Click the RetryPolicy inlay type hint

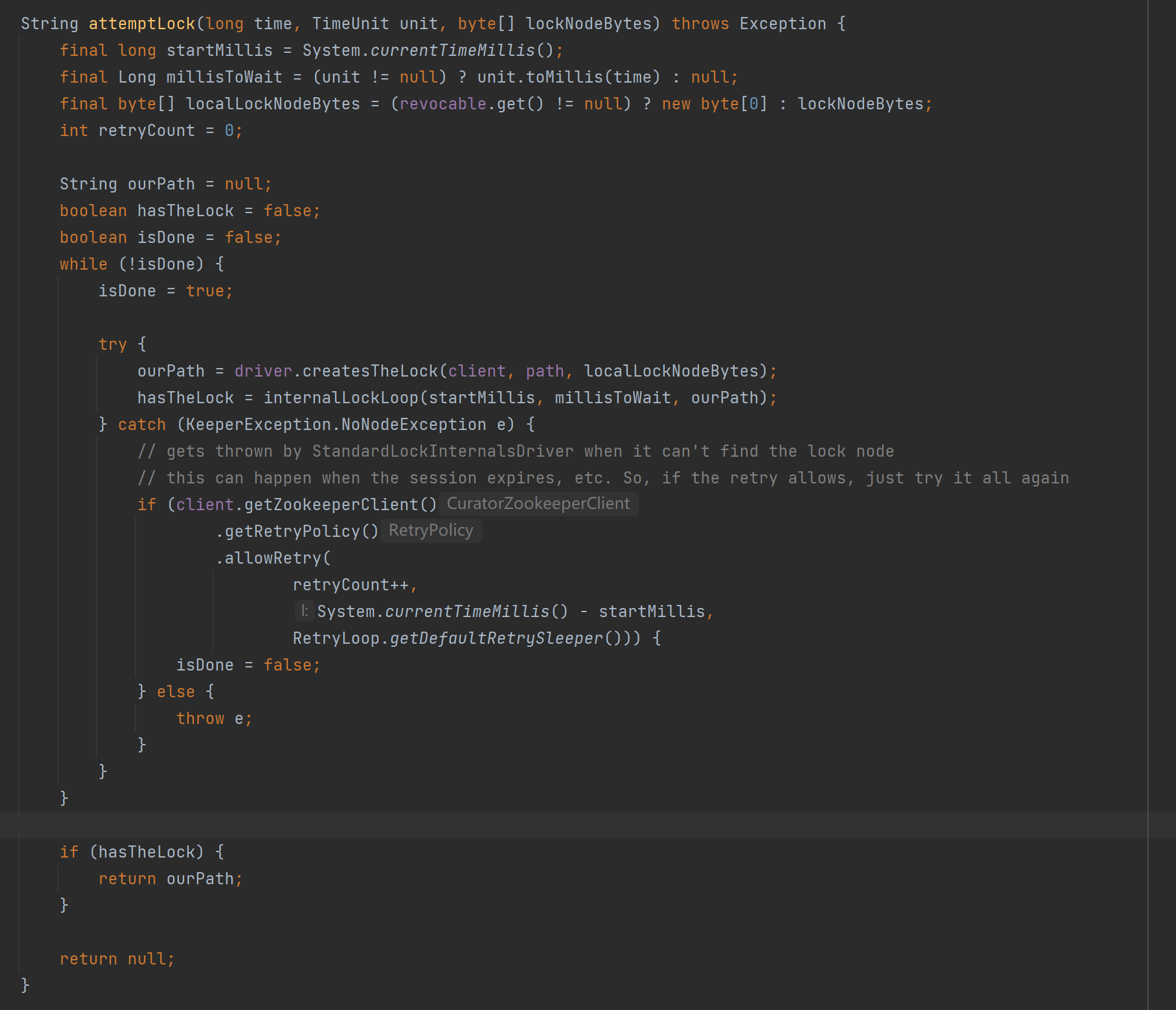(431, 530)
